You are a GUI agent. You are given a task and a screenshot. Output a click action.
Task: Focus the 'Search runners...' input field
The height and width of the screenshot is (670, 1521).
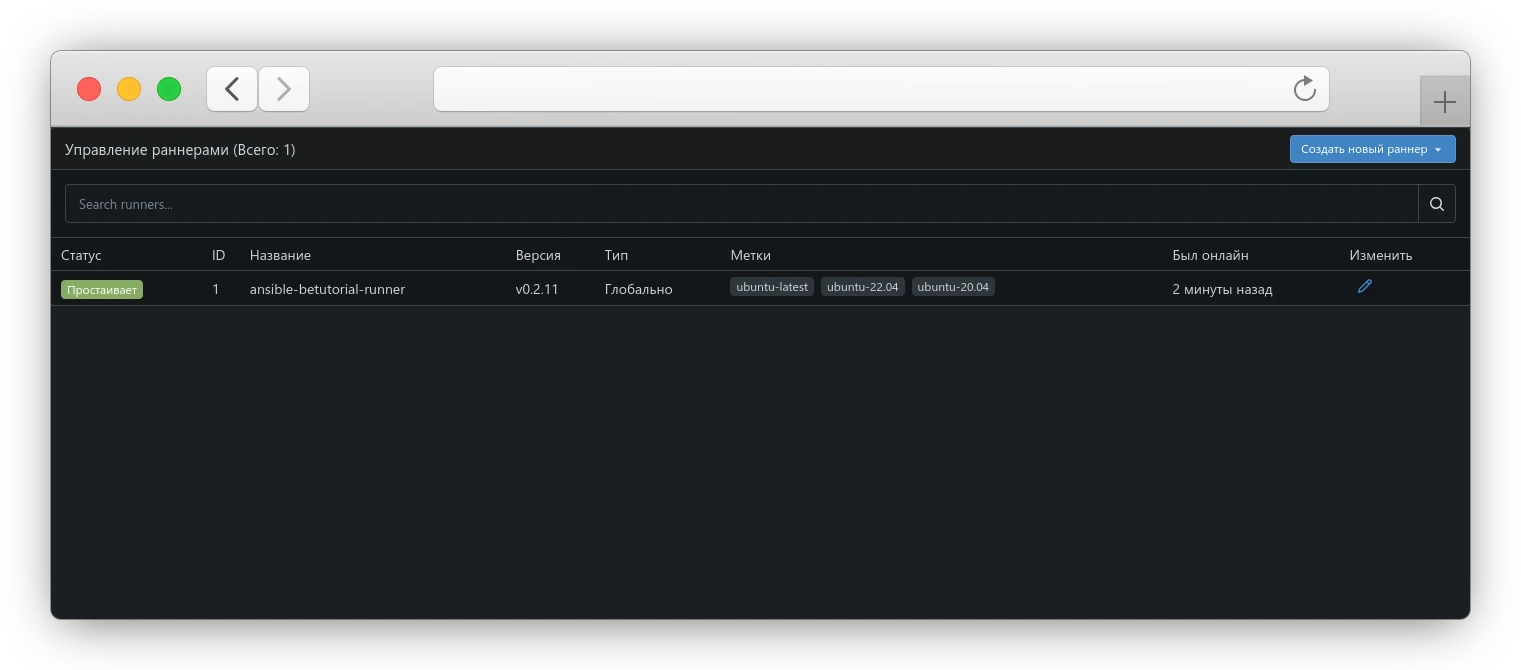click(x=740, y=204)
